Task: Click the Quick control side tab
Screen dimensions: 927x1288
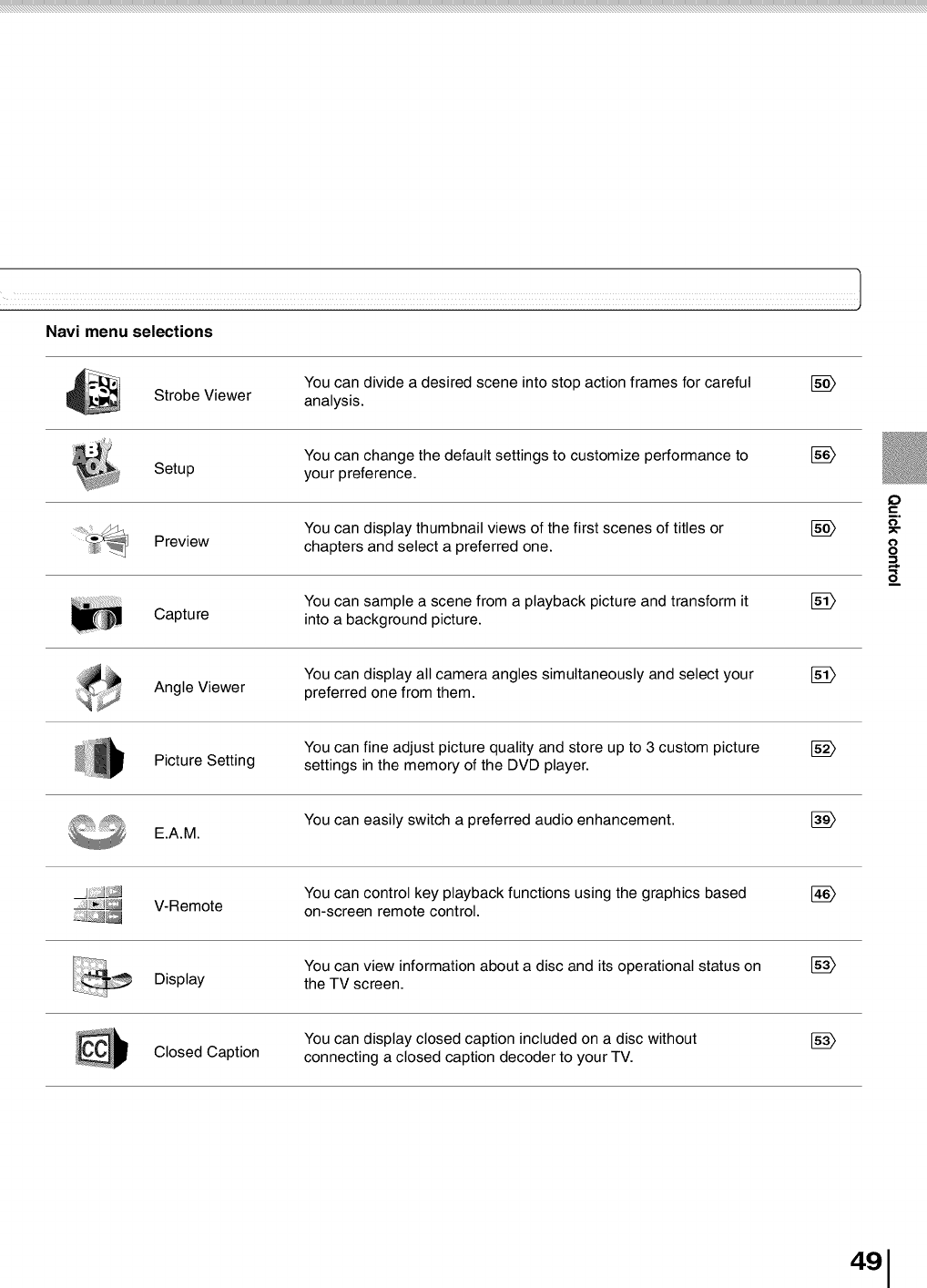Action: tap(894, 540)
